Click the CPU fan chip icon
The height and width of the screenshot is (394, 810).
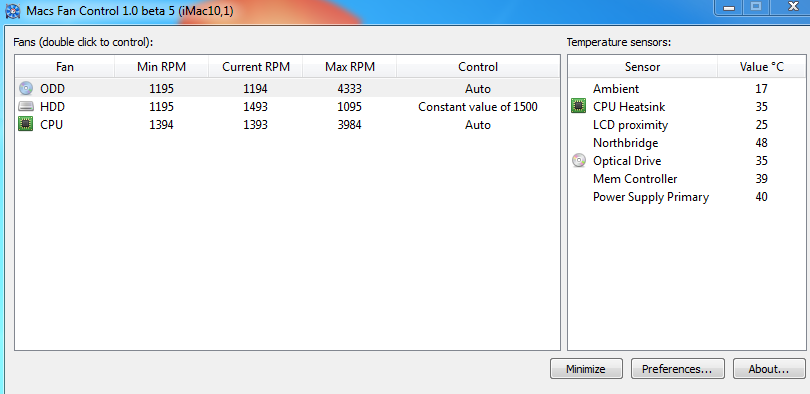coord(26,124)
